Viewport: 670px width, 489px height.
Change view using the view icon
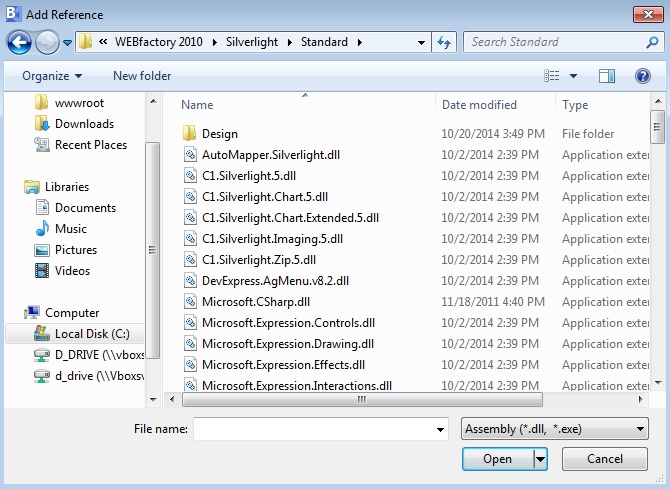552,76
